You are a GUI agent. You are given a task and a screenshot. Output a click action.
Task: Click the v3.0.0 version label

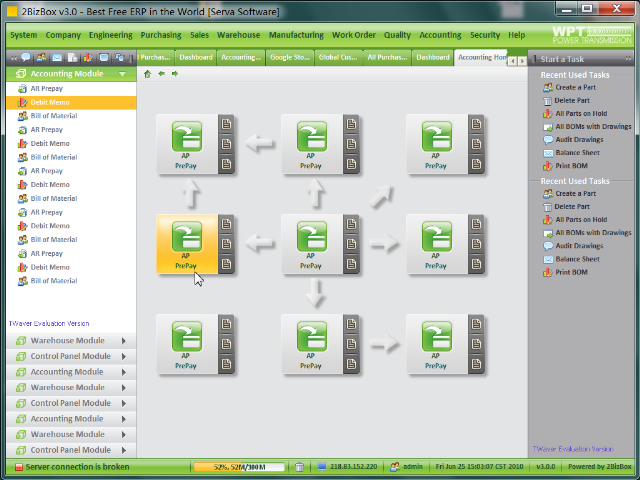coord(546,467)
